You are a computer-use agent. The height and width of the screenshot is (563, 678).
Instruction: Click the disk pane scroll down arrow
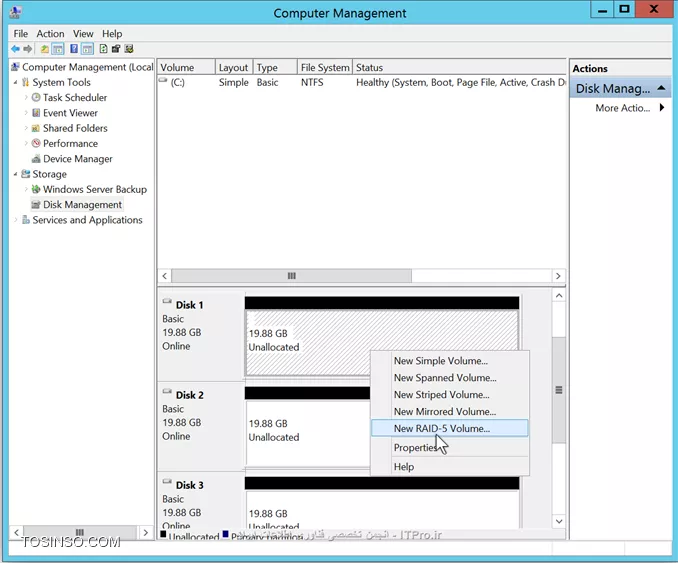click(x=559, y=521)
